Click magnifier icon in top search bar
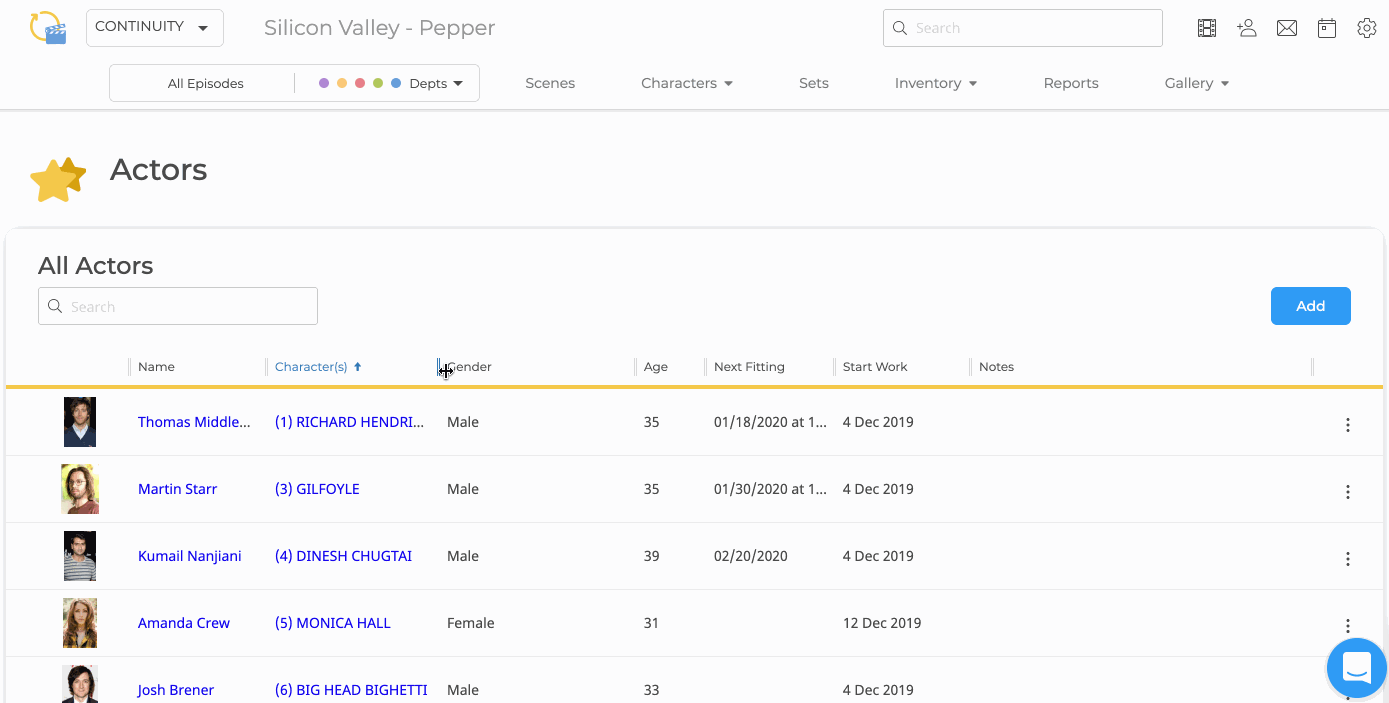This screenshot has height=703, width=1389. pyautogui.click(x=899, y=28)
